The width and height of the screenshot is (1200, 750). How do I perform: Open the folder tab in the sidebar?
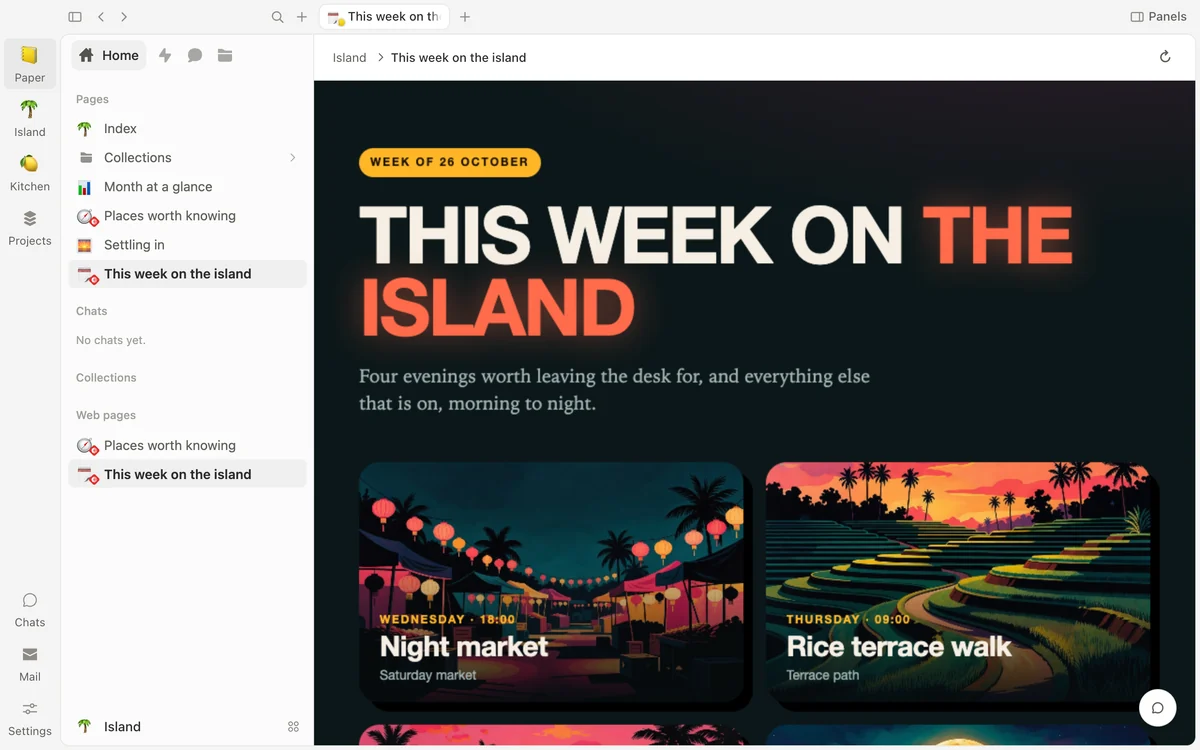coord(225,56)
